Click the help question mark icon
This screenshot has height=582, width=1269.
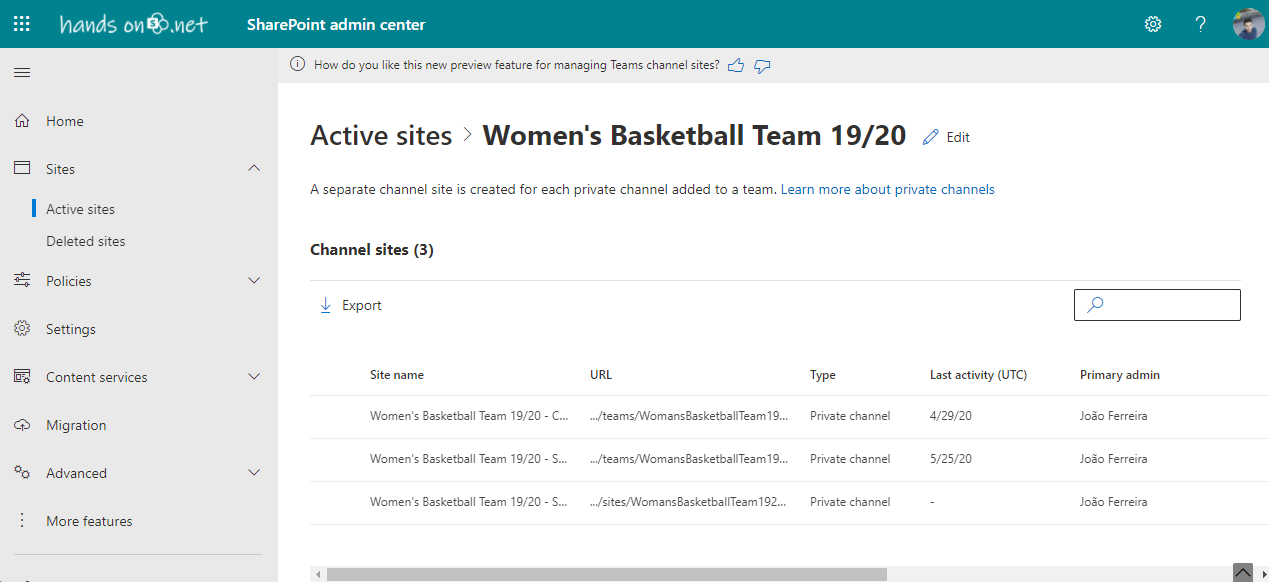pos(1201,24)
